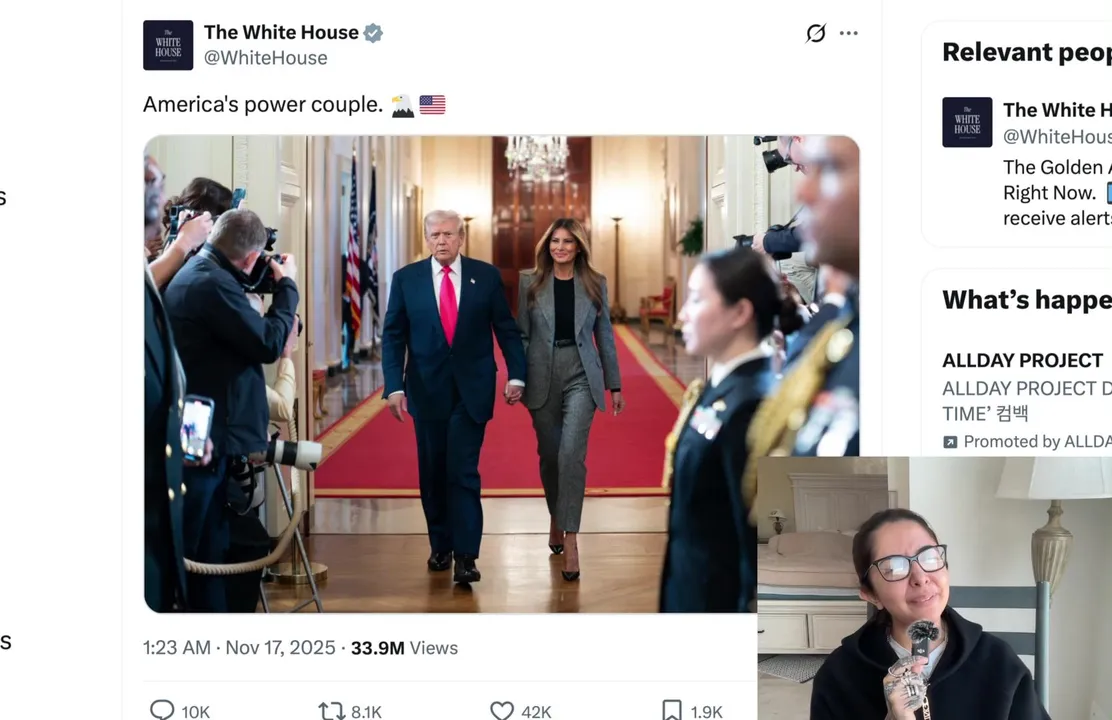Like the post with heart icon
Viewport: 1112px width, 720px height.
coord(502,711)
